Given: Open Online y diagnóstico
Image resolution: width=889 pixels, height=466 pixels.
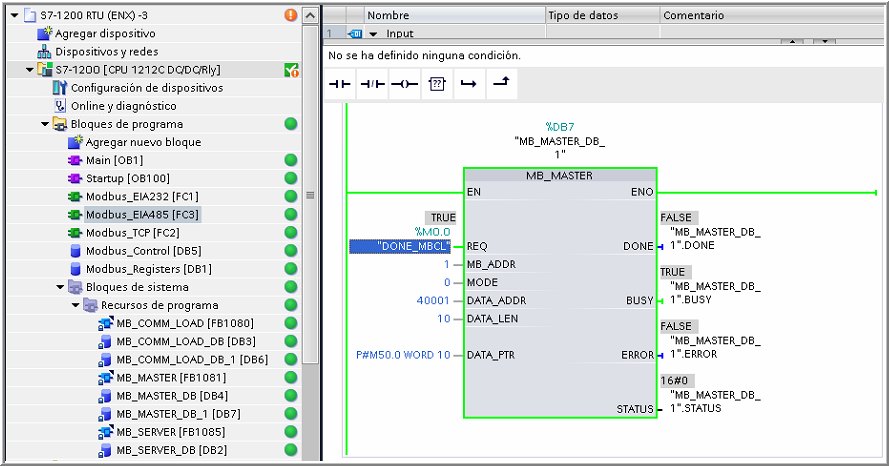Looking at the screenshot, I should click(x=123, y=106).
